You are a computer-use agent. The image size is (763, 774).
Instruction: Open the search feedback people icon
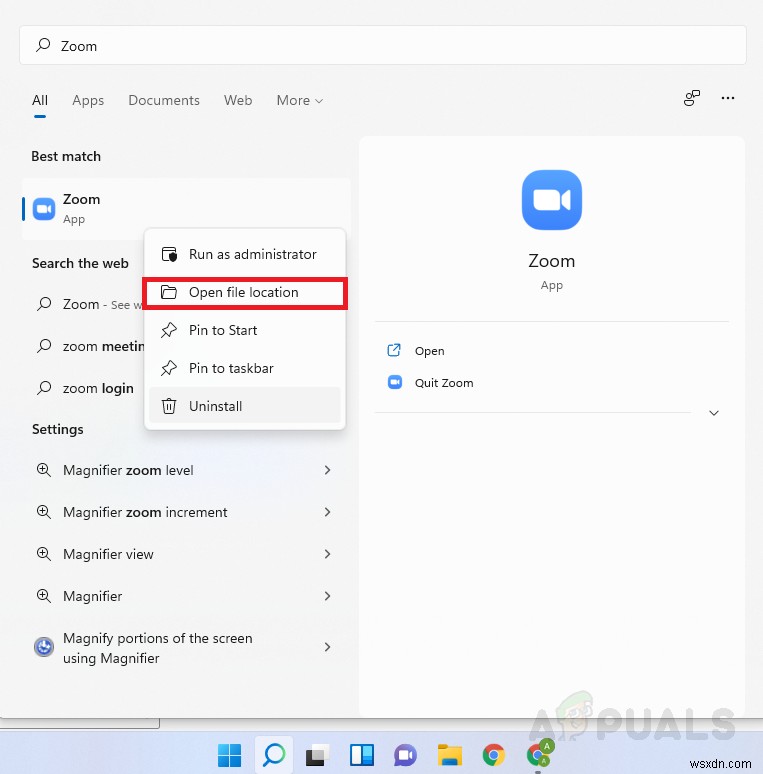click(x=691, y=98)
